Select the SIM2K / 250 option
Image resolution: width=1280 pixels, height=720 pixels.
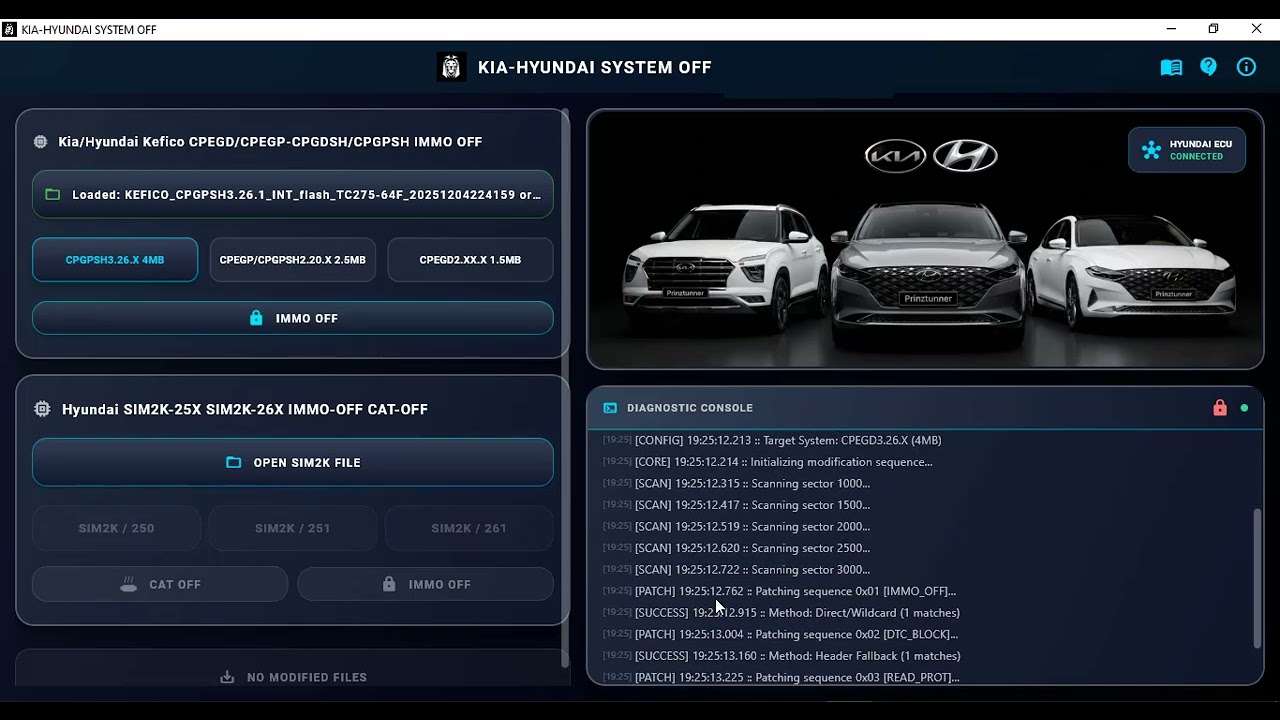[x=116, y=528]
